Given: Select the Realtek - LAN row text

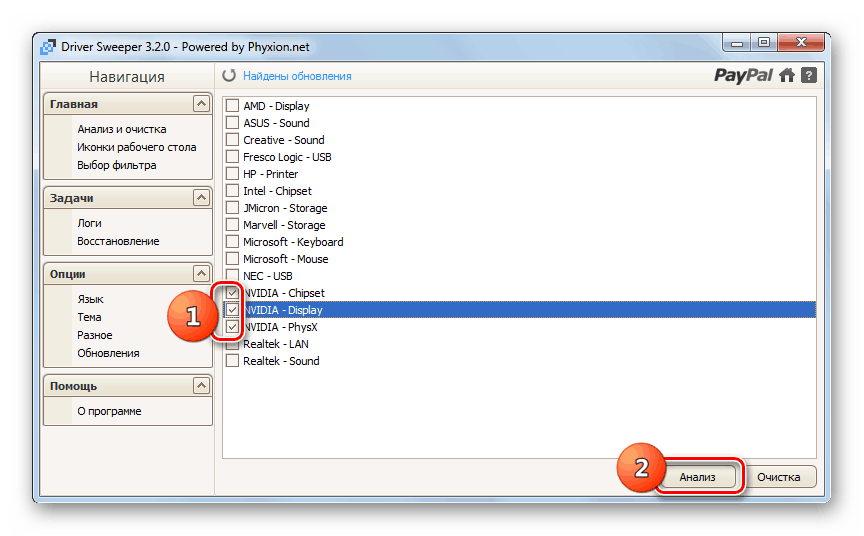Looking at the screenshot, I should (276, 344).
